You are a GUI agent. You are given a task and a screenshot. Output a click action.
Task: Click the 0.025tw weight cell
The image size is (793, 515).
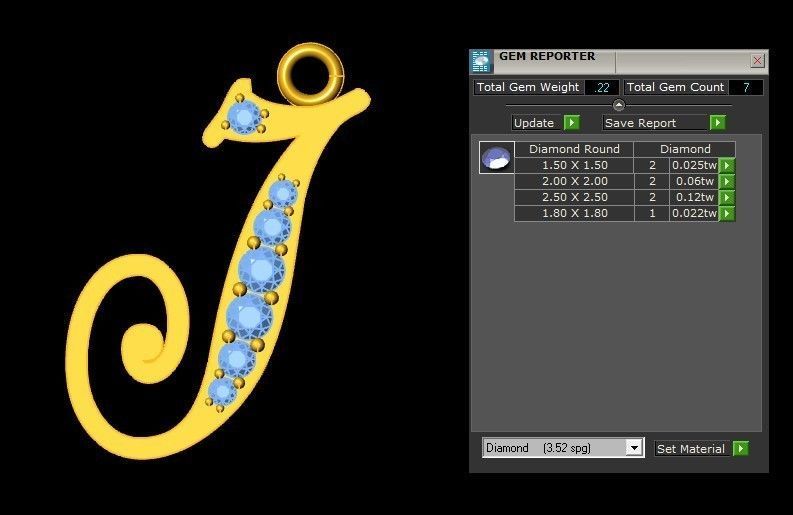694,165
